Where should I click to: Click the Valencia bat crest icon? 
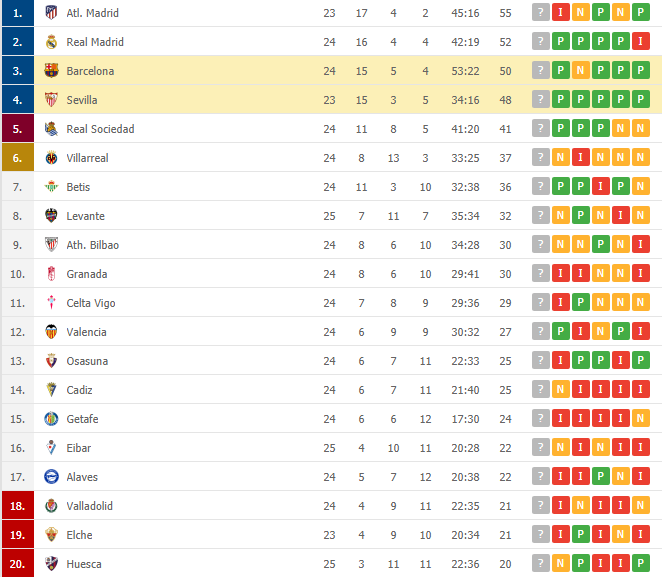(x=51, y=332)
